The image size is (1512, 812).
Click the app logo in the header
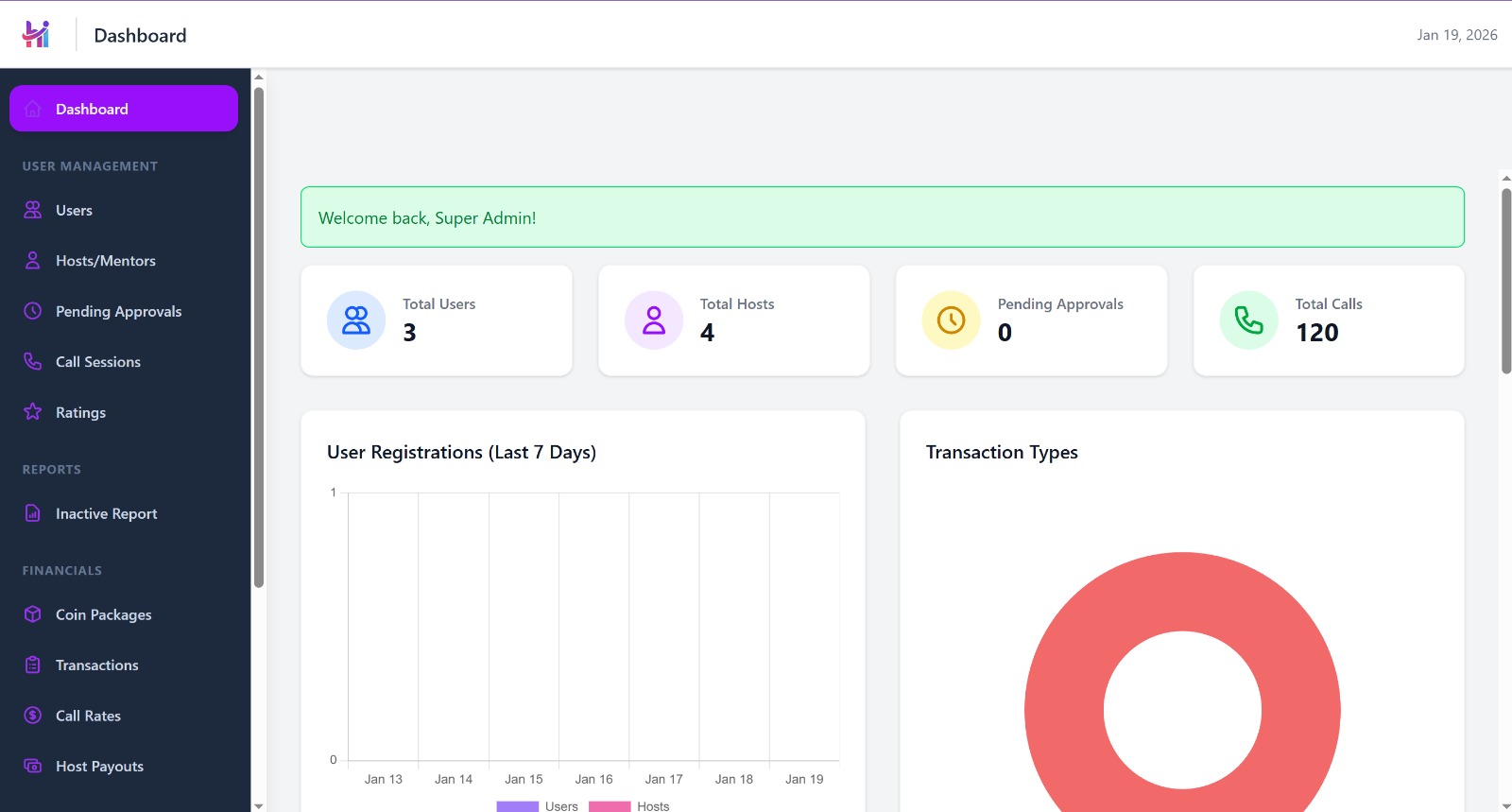36,35
